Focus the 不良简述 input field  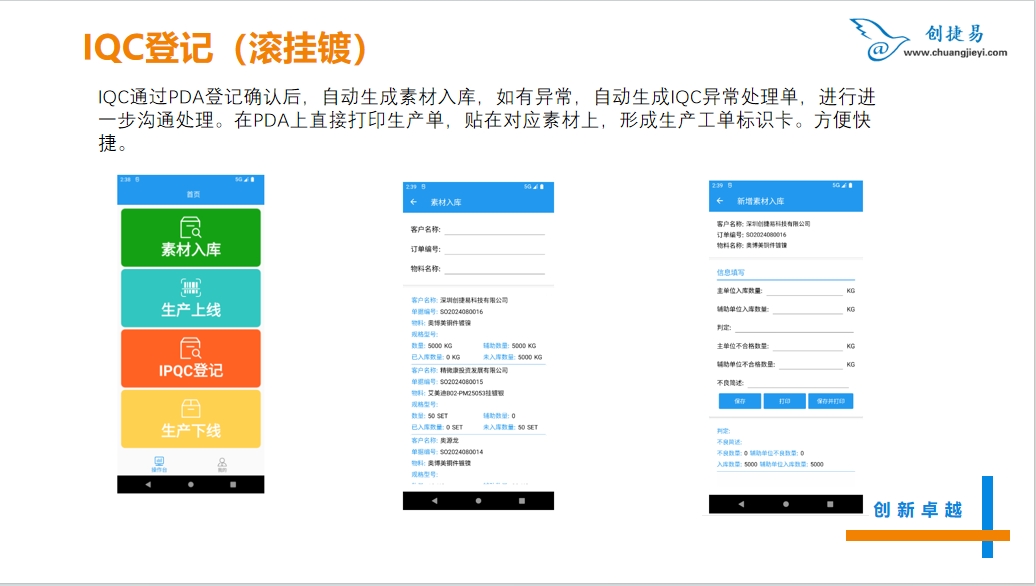tap(798, 382)
